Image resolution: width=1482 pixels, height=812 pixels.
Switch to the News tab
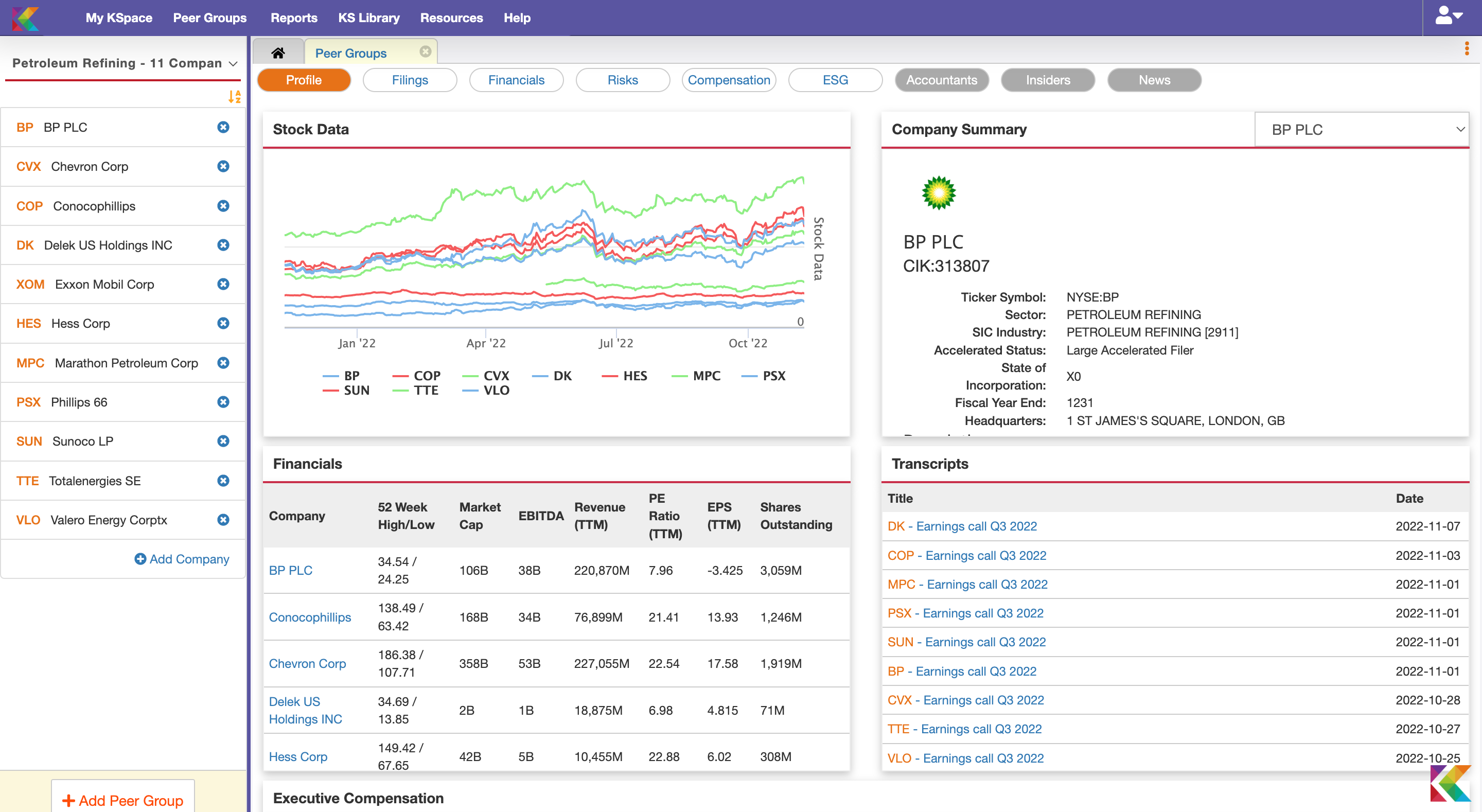(1155, 80)
